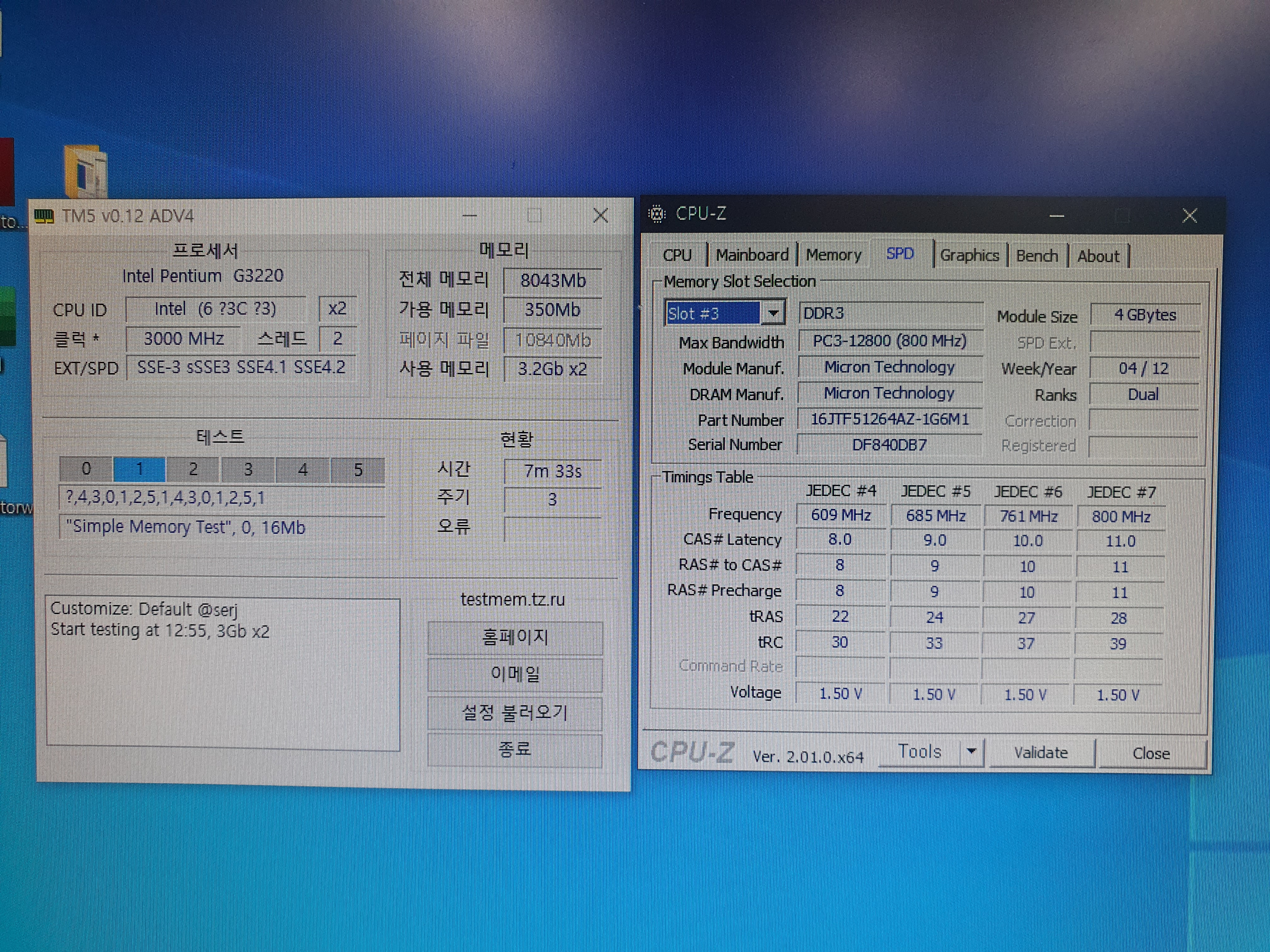This screenshot has height=952, width=1270.
Task: Select test cell 0 in TM5
Action: point(86,469)
